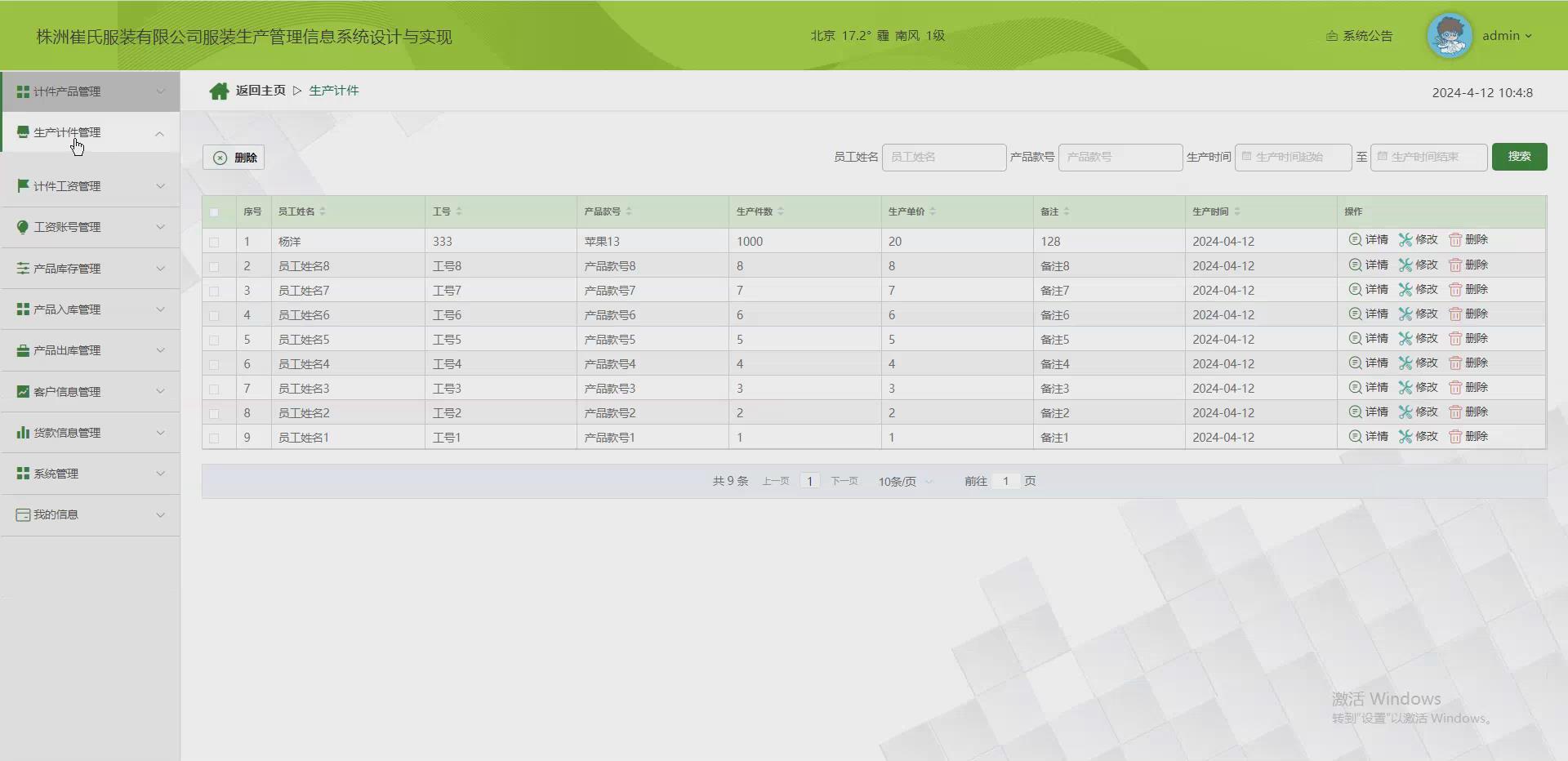Screen dimensions: 1568x761
Task: View 详情 for employee 杨洋
Action: pyautogui.click(x=1368, y=239)
